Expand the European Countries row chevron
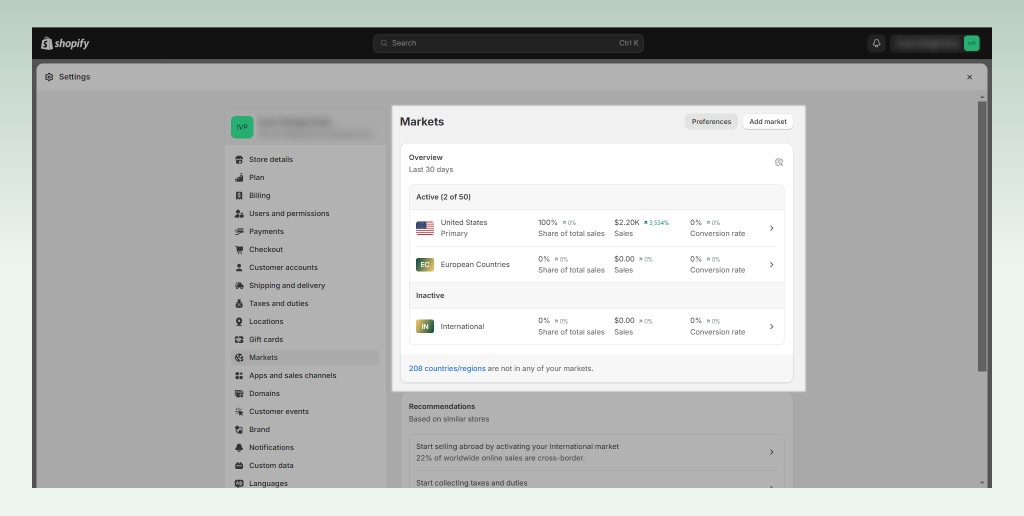Screen dimensions: 1024x516 (x=771, y=265)
